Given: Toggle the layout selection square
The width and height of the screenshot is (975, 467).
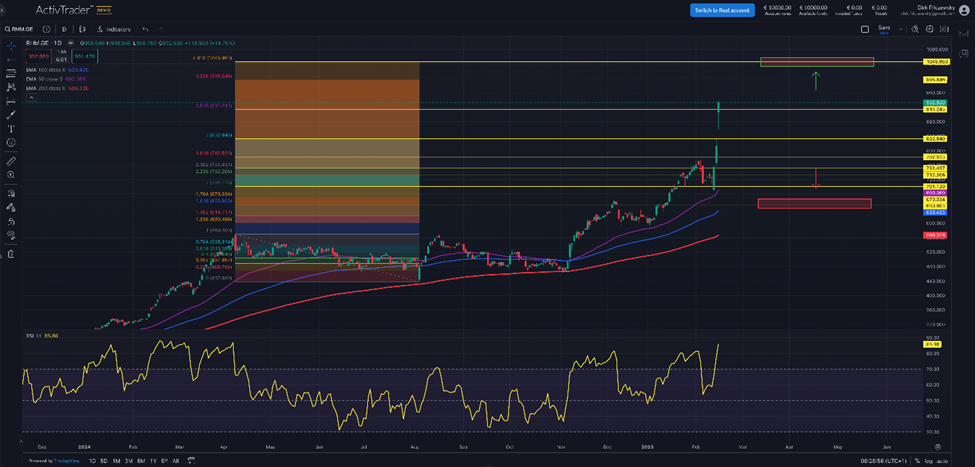Looking at the screenshot, I should click(x=865, y=29).
